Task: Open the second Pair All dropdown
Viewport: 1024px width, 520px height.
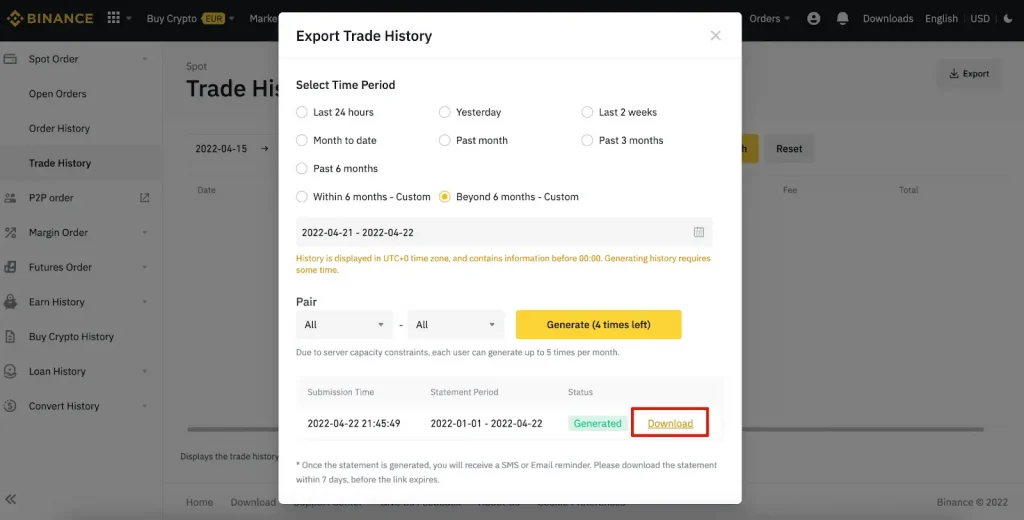Action: pyautogui.click(x=456, y=324)
